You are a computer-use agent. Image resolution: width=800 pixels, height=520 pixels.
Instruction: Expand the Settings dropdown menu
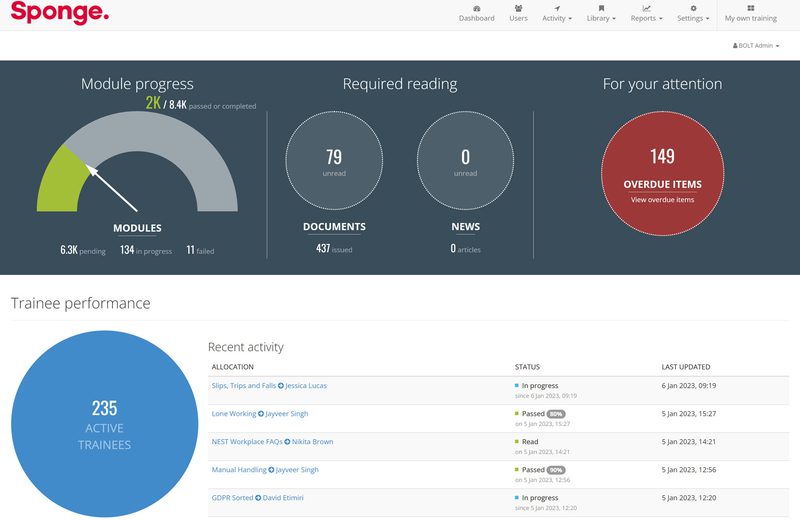(693, 18)
